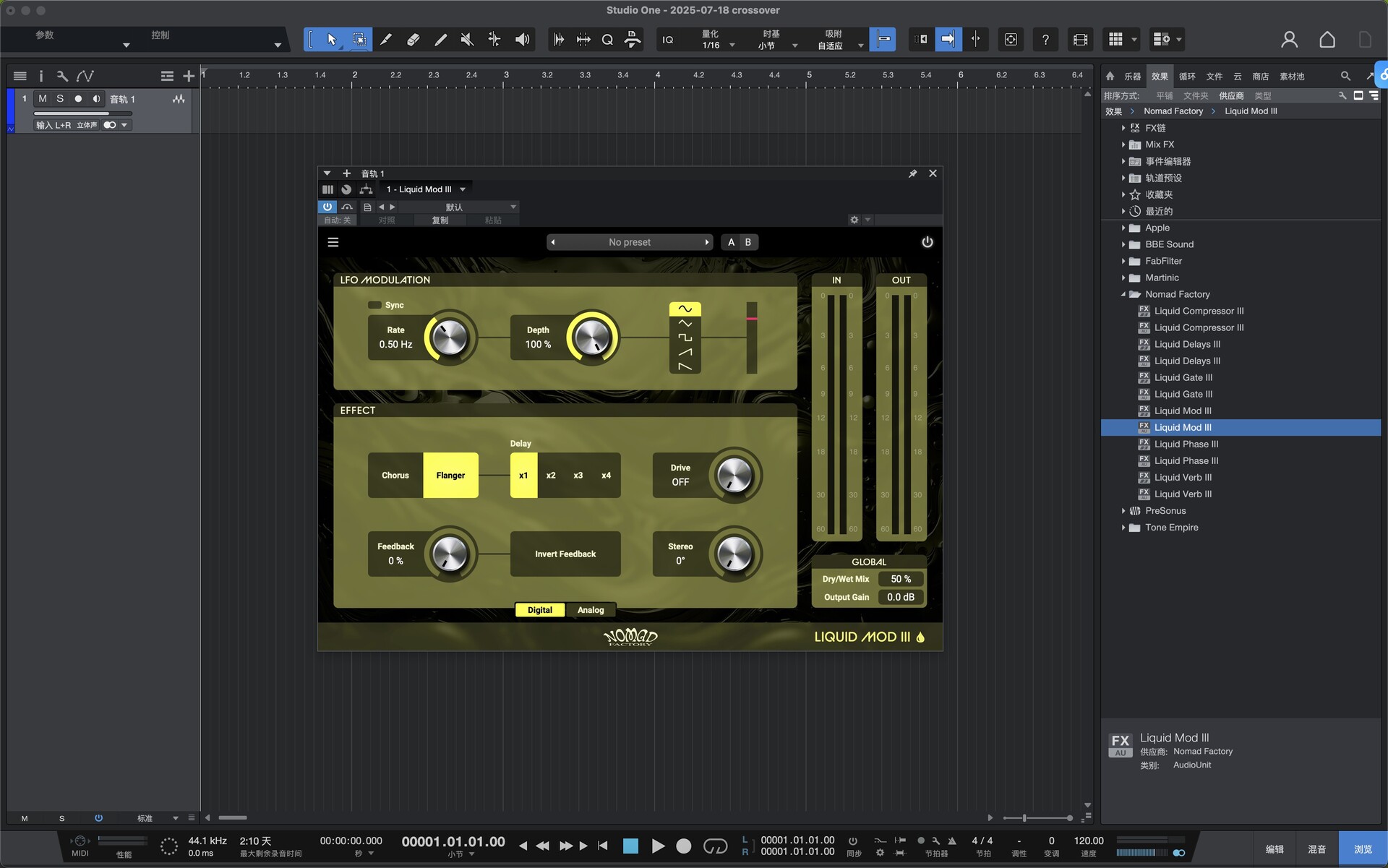1388x868 pixels.
Task: Expand the FX链 folder
Action: (x=1123, y=128)
